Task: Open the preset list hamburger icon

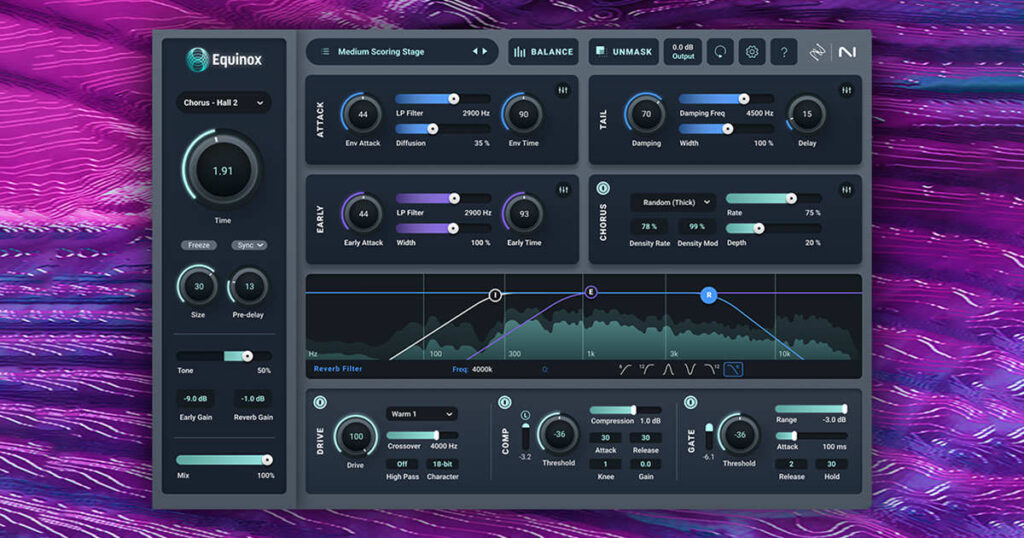Action: (325, 52)
